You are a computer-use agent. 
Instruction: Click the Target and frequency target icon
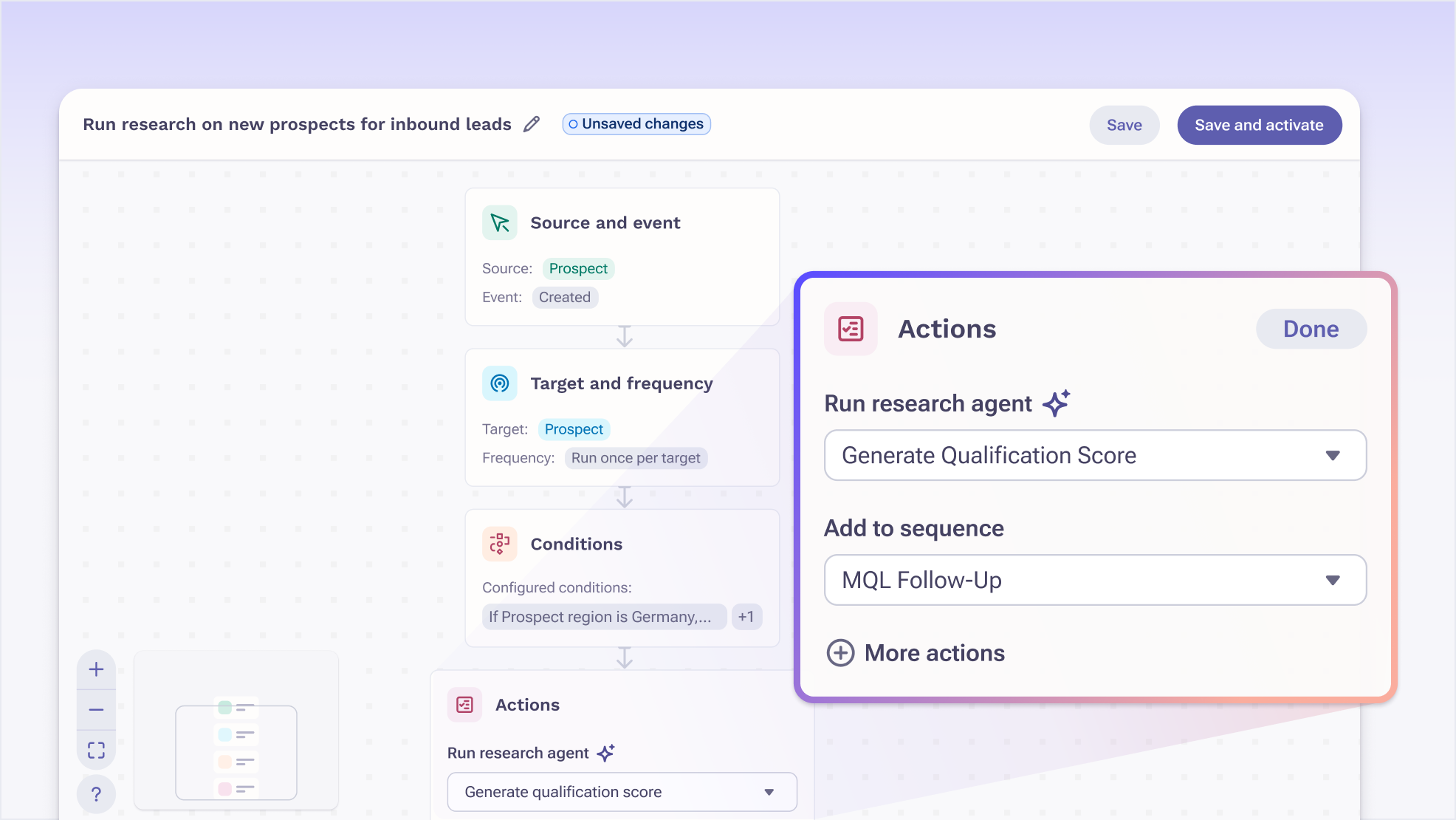500,383
